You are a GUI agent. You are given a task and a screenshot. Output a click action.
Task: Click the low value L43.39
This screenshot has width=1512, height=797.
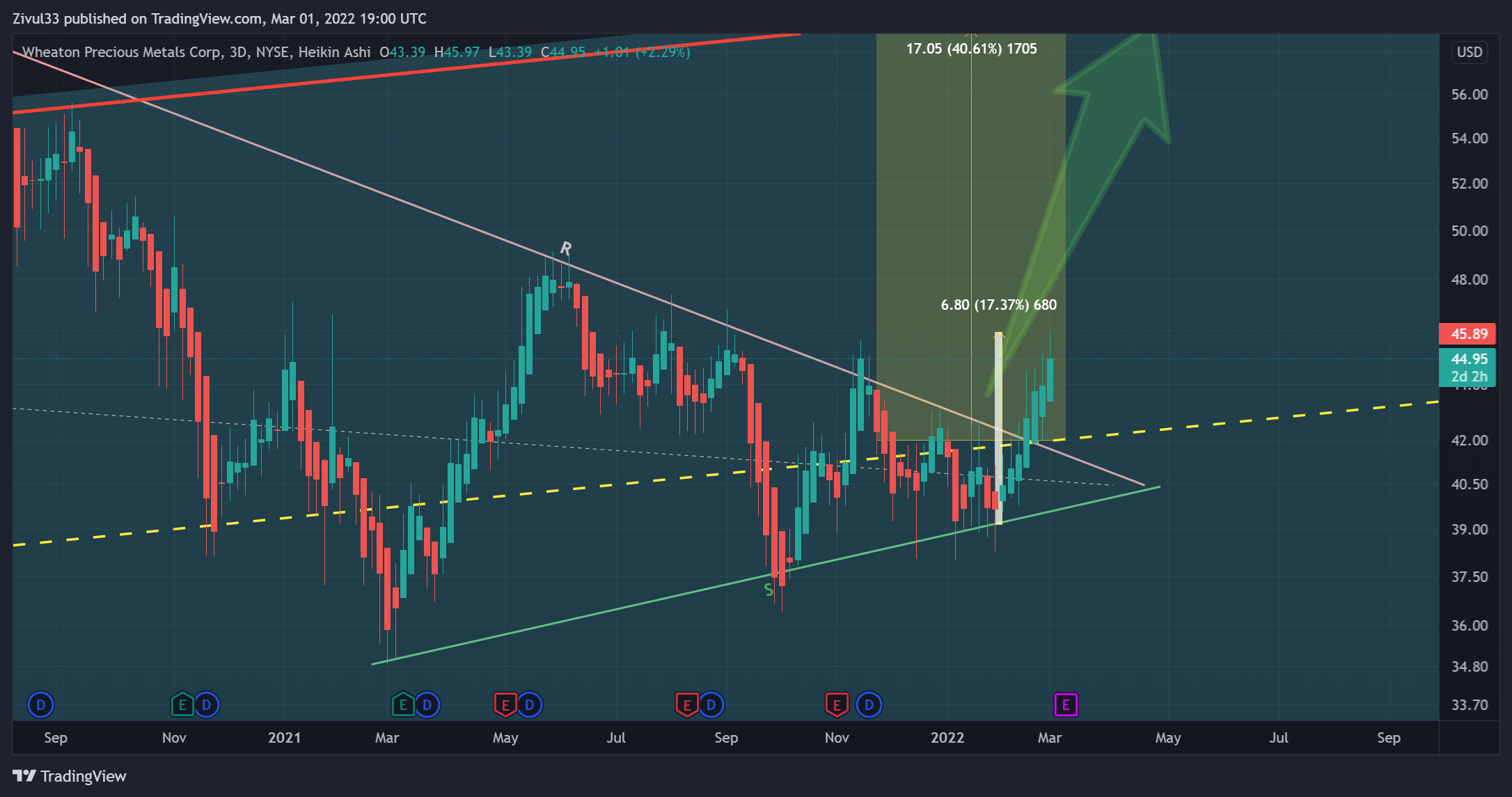pos(510,52)
